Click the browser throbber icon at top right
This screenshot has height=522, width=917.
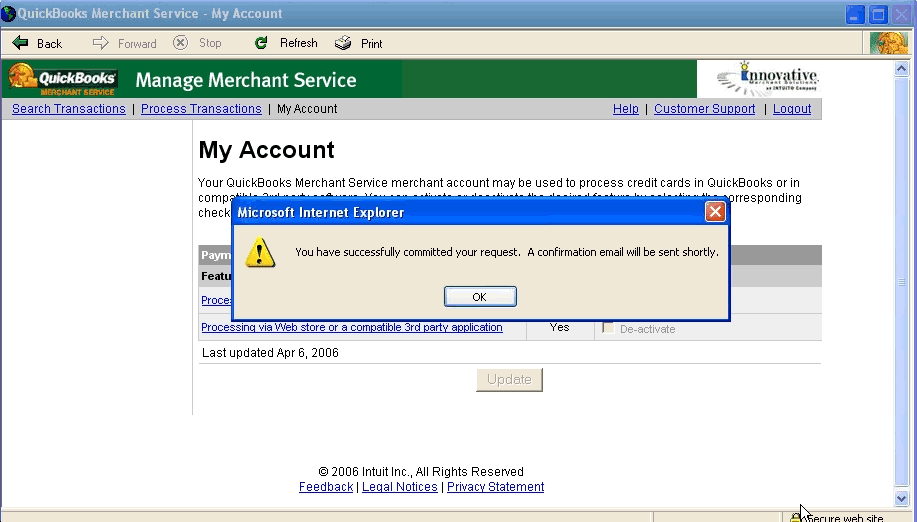coord(889,43)
